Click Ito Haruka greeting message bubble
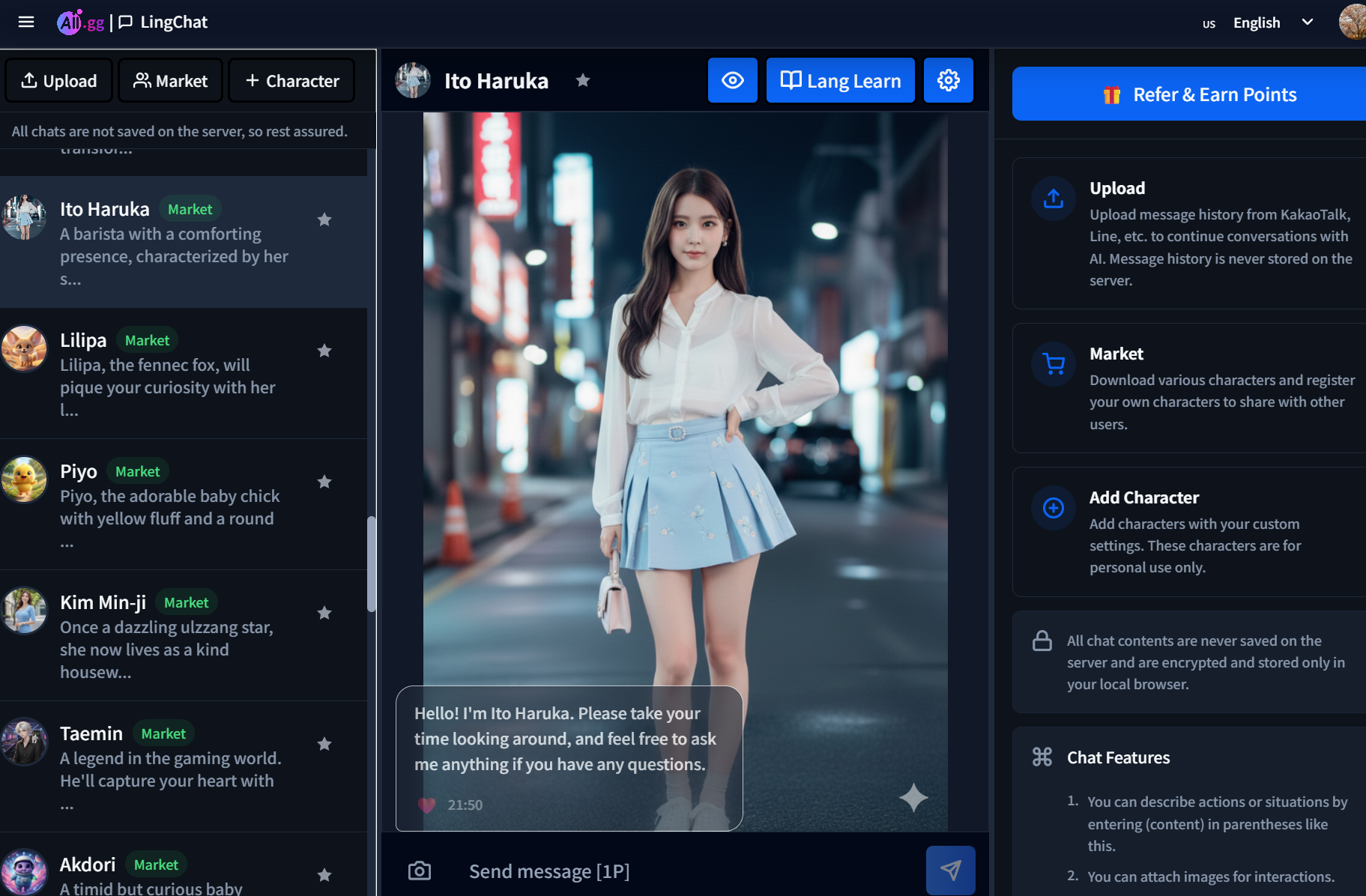1366x896 pixels. click(x=569, y=758)
